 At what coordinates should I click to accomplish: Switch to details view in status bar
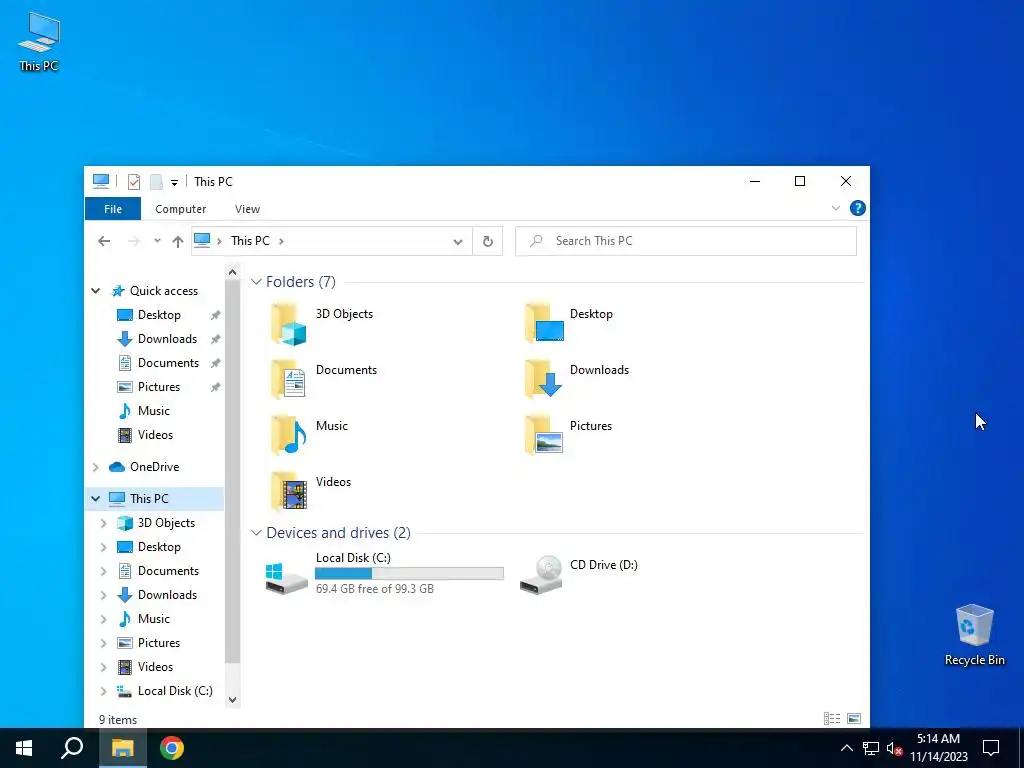[x=832, y=719]
